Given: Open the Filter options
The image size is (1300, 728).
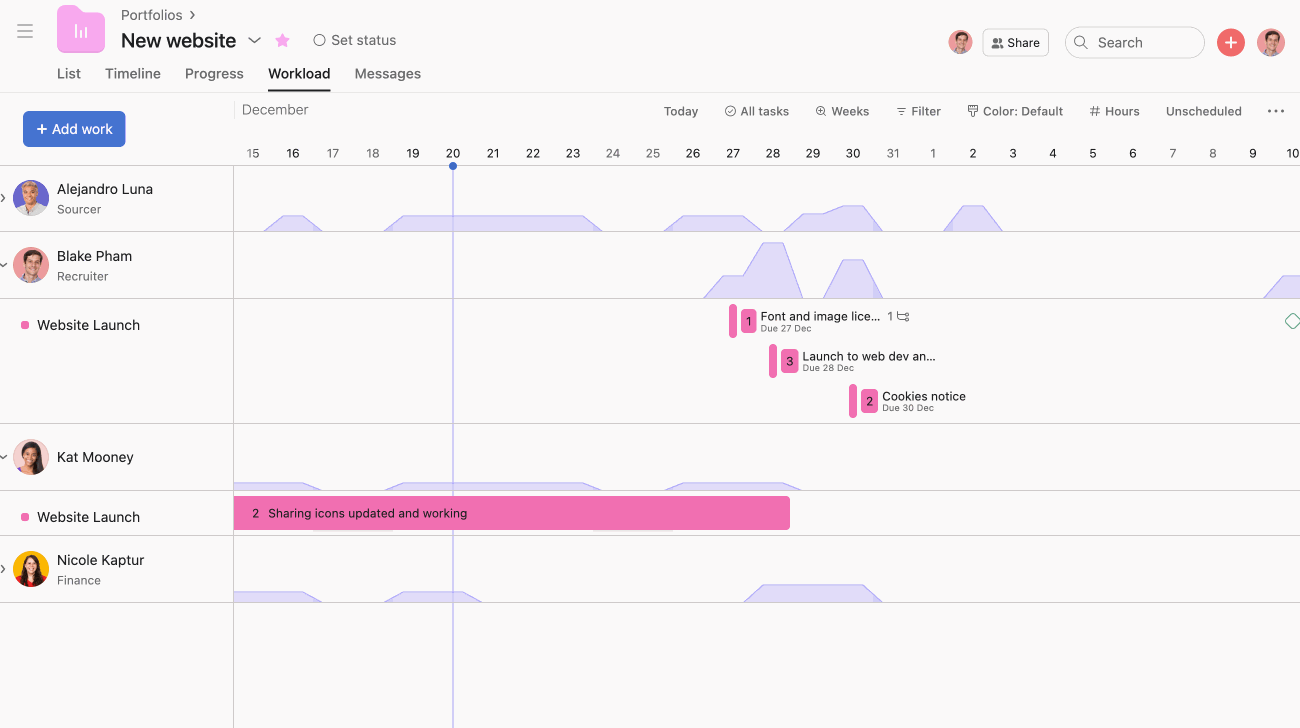Looking at the screenshot, I should (x=918, y=111).
